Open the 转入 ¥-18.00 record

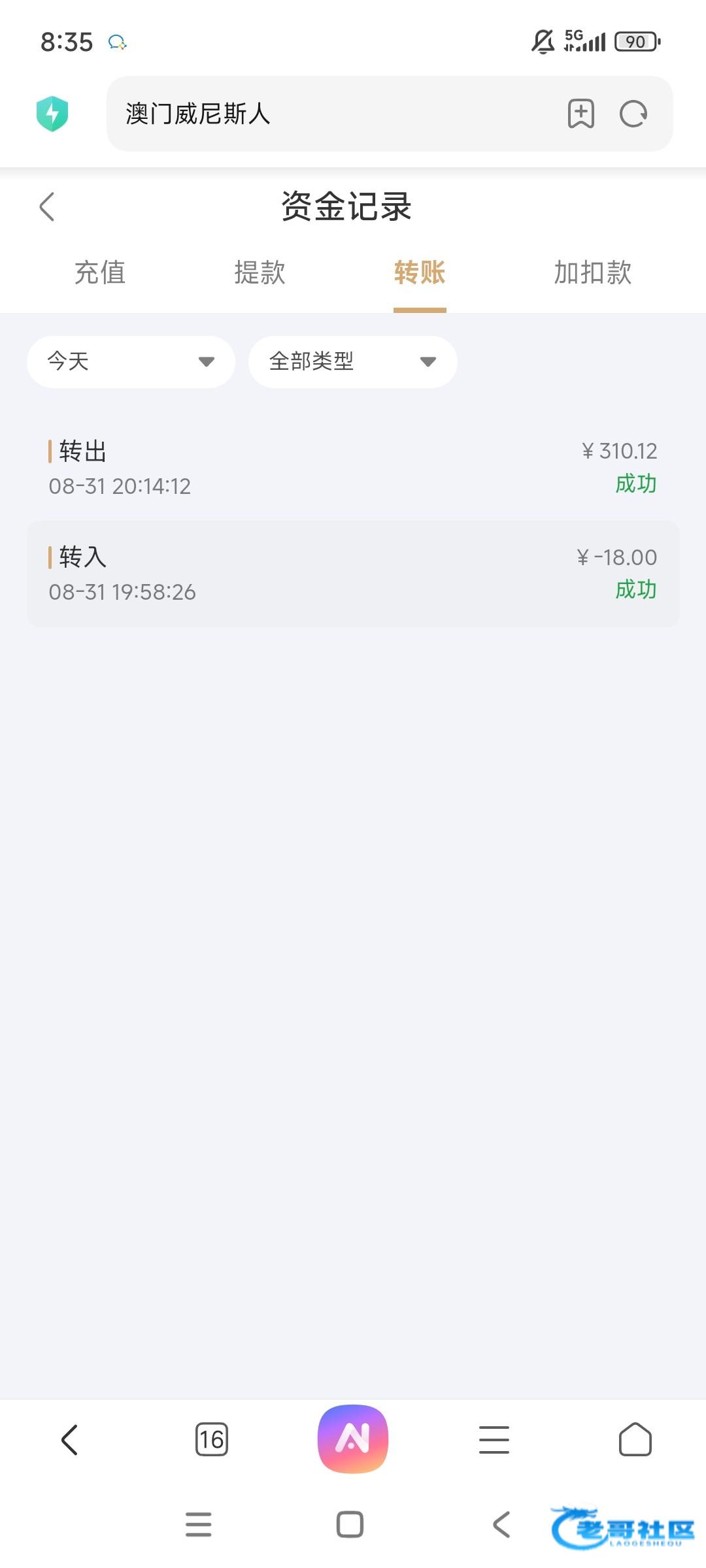pos(353,574)
